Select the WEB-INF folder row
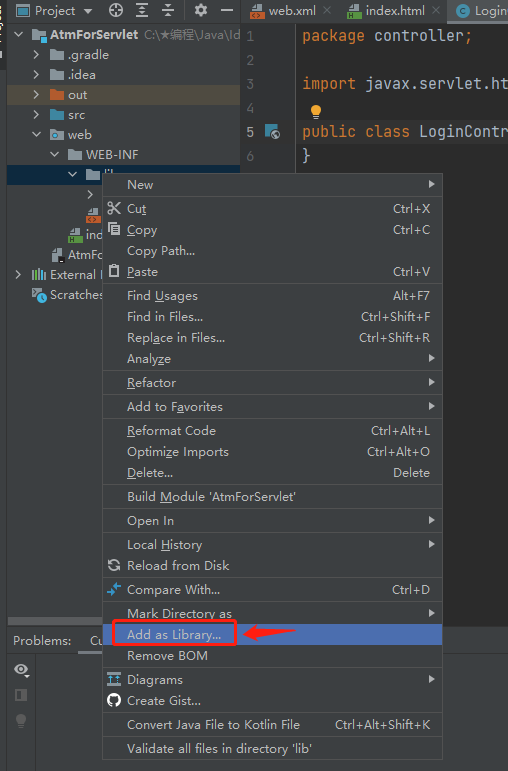 [x=123, y=154]
